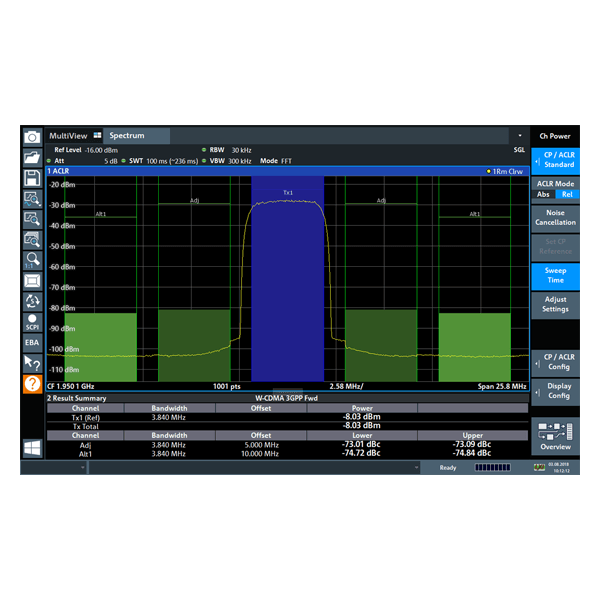
Task: Open the EBA tool
Action: [x=32, y=342]
